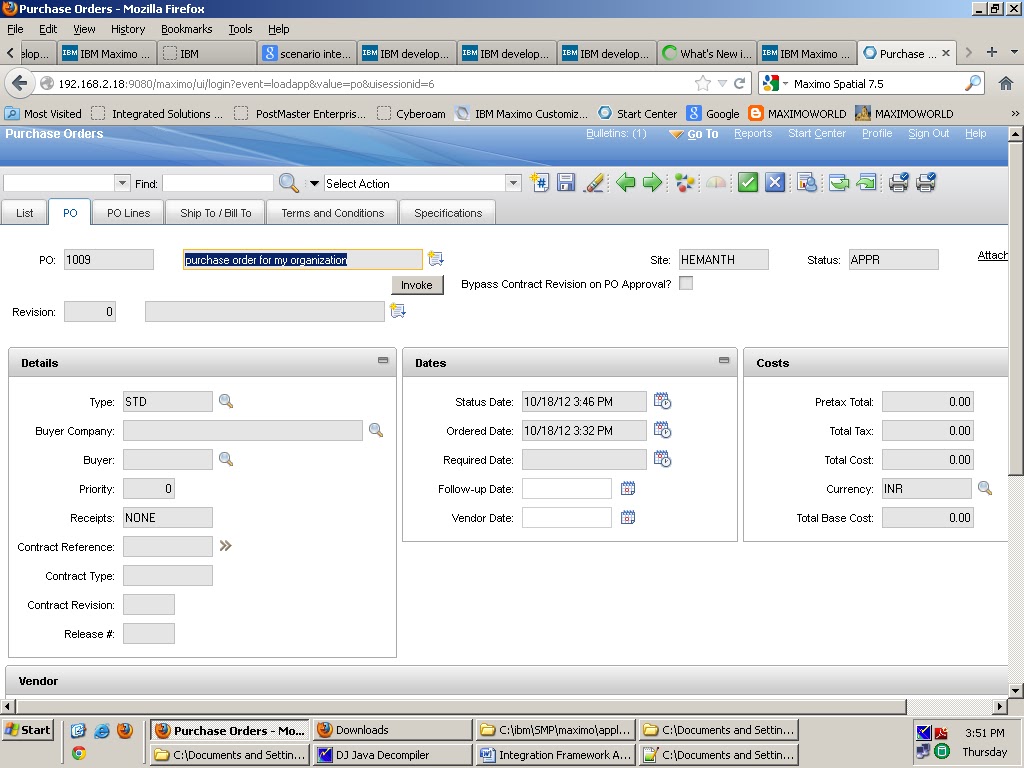Check Bypass Contract Revision on PO Approval
Viewport: 1024px width, 768px height.
coord(686,283)
